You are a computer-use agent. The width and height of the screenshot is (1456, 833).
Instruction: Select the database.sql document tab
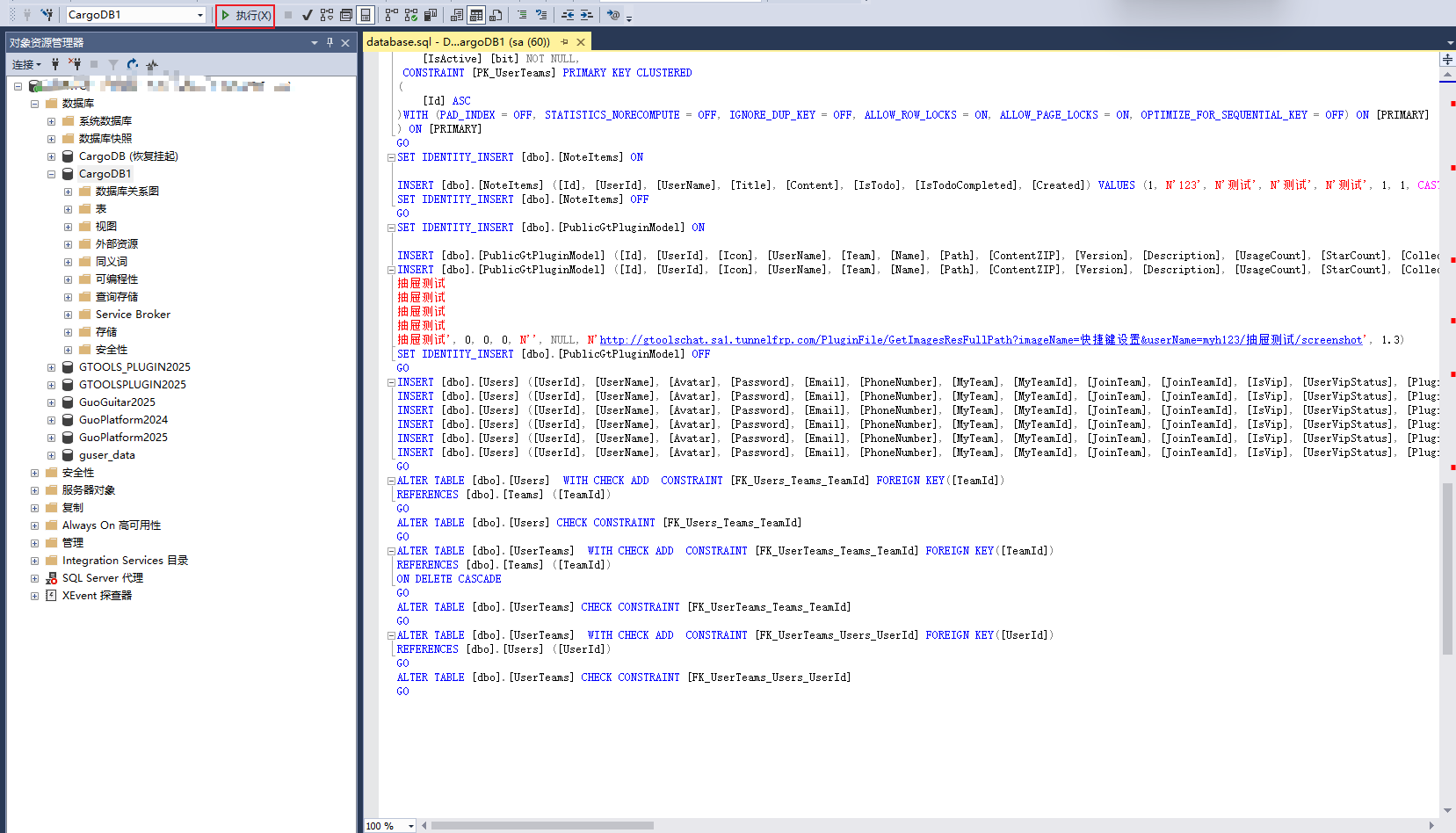[x=458, y=41]
